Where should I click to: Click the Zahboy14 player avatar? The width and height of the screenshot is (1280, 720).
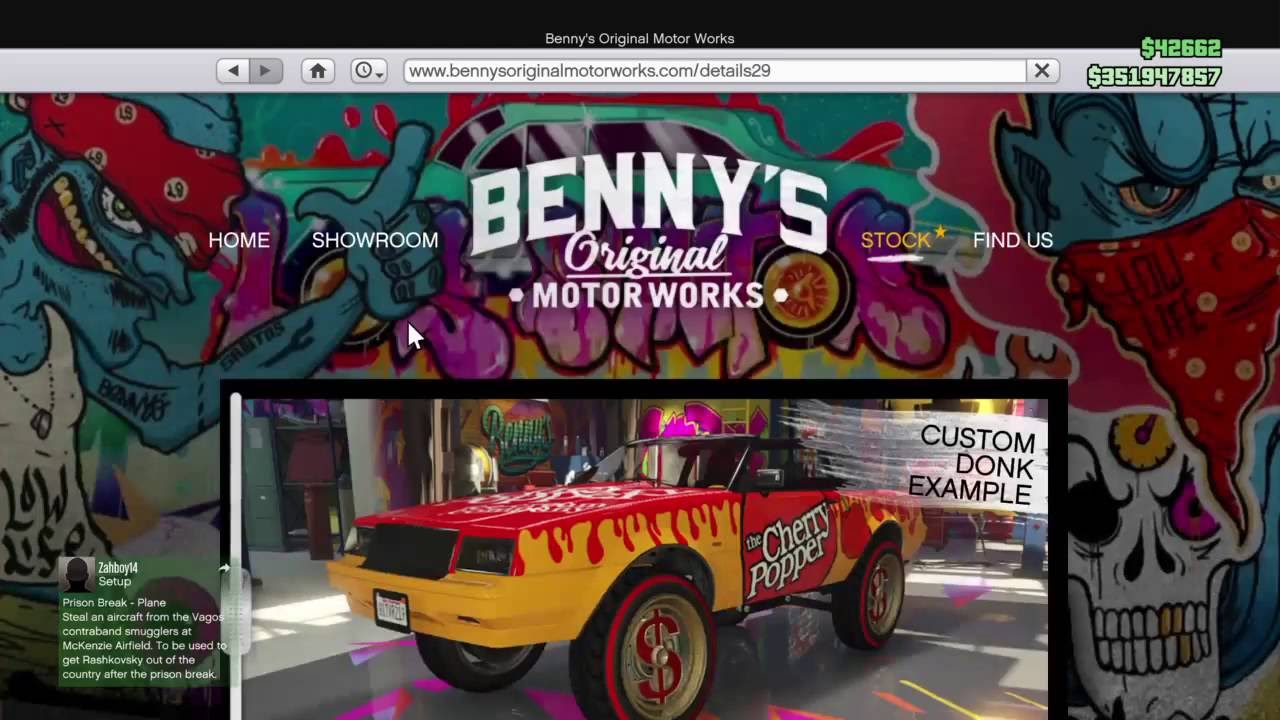[76, 574]
